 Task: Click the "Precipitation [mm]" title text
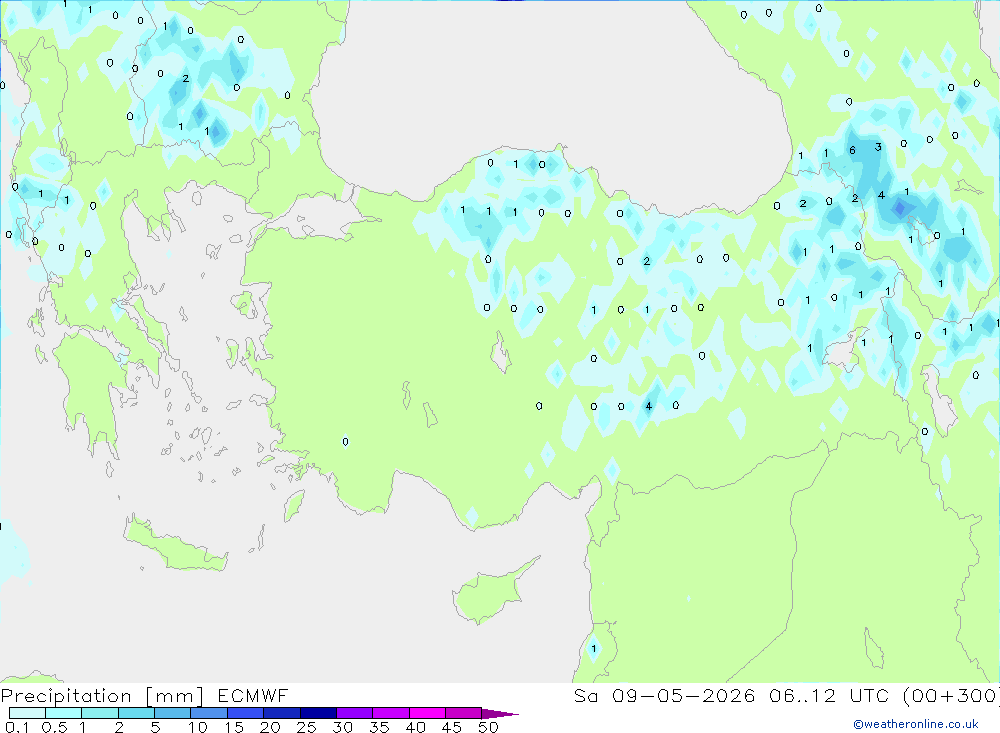coord(102,696)
